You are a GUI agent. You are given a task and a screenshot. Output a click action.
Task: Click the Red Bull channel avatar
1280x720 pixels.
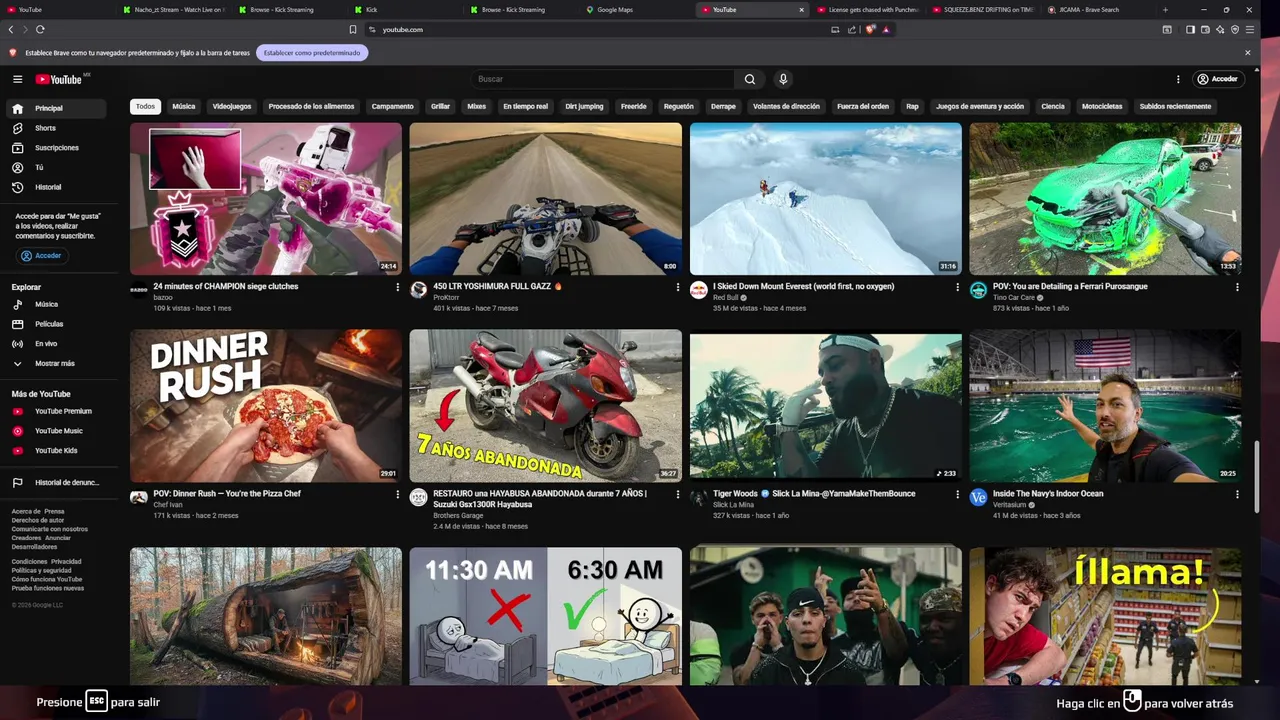click(x=699, y=290)
